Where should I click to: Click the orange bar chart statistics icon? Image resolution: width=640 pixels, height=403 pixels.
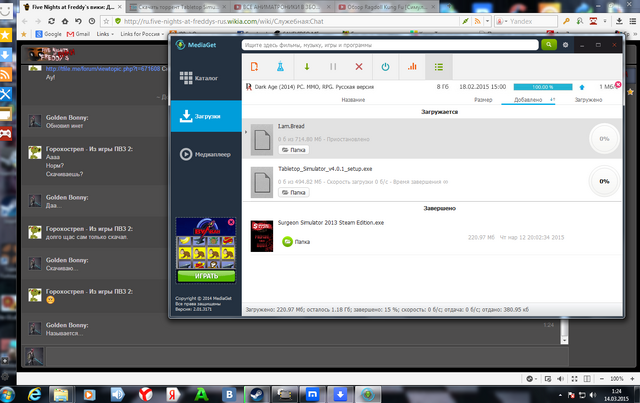[x=412, y=67]
